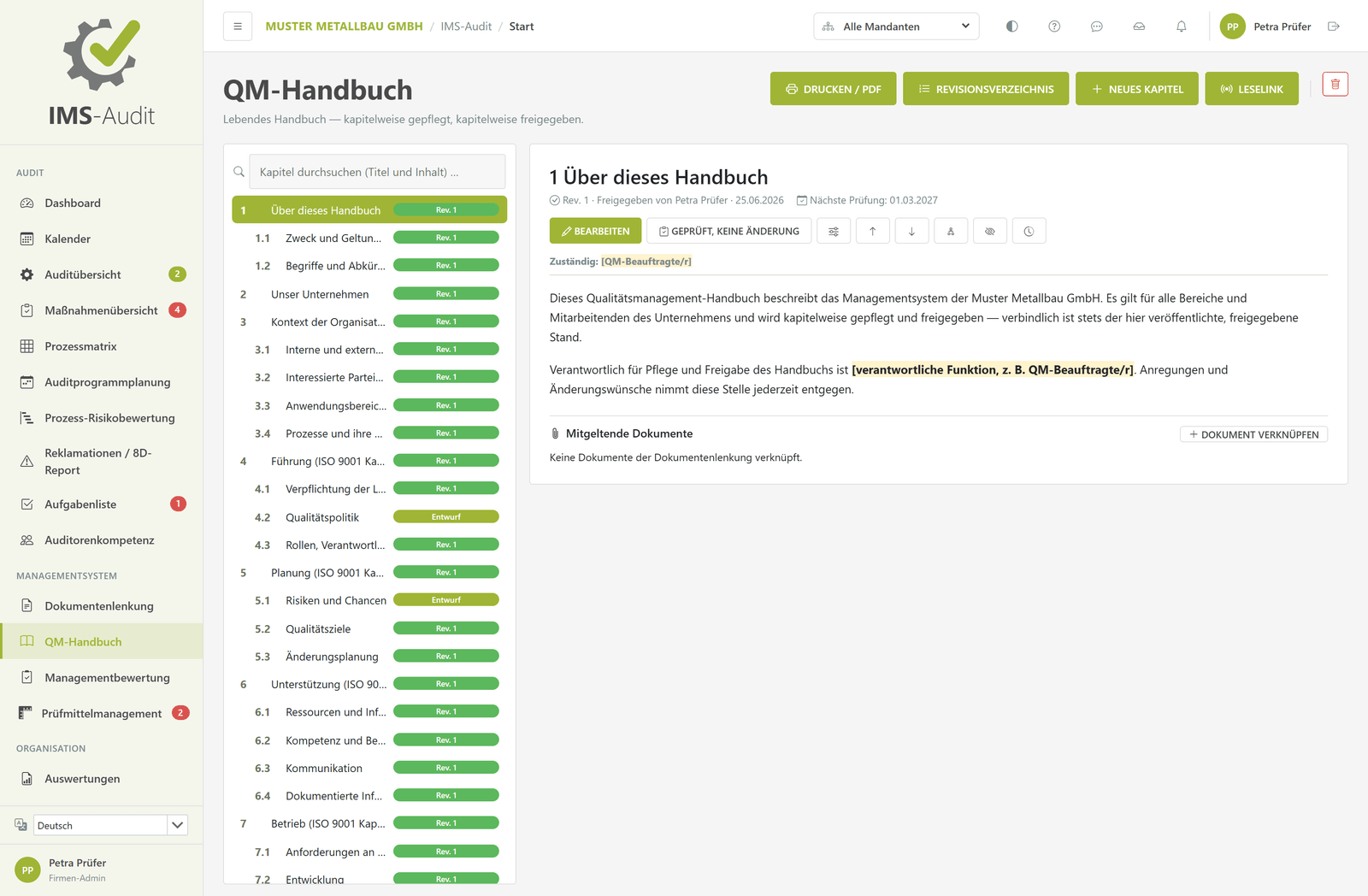Open the help question-mark icon
The image size is (1368, 896).
[x=1054, y=27]
